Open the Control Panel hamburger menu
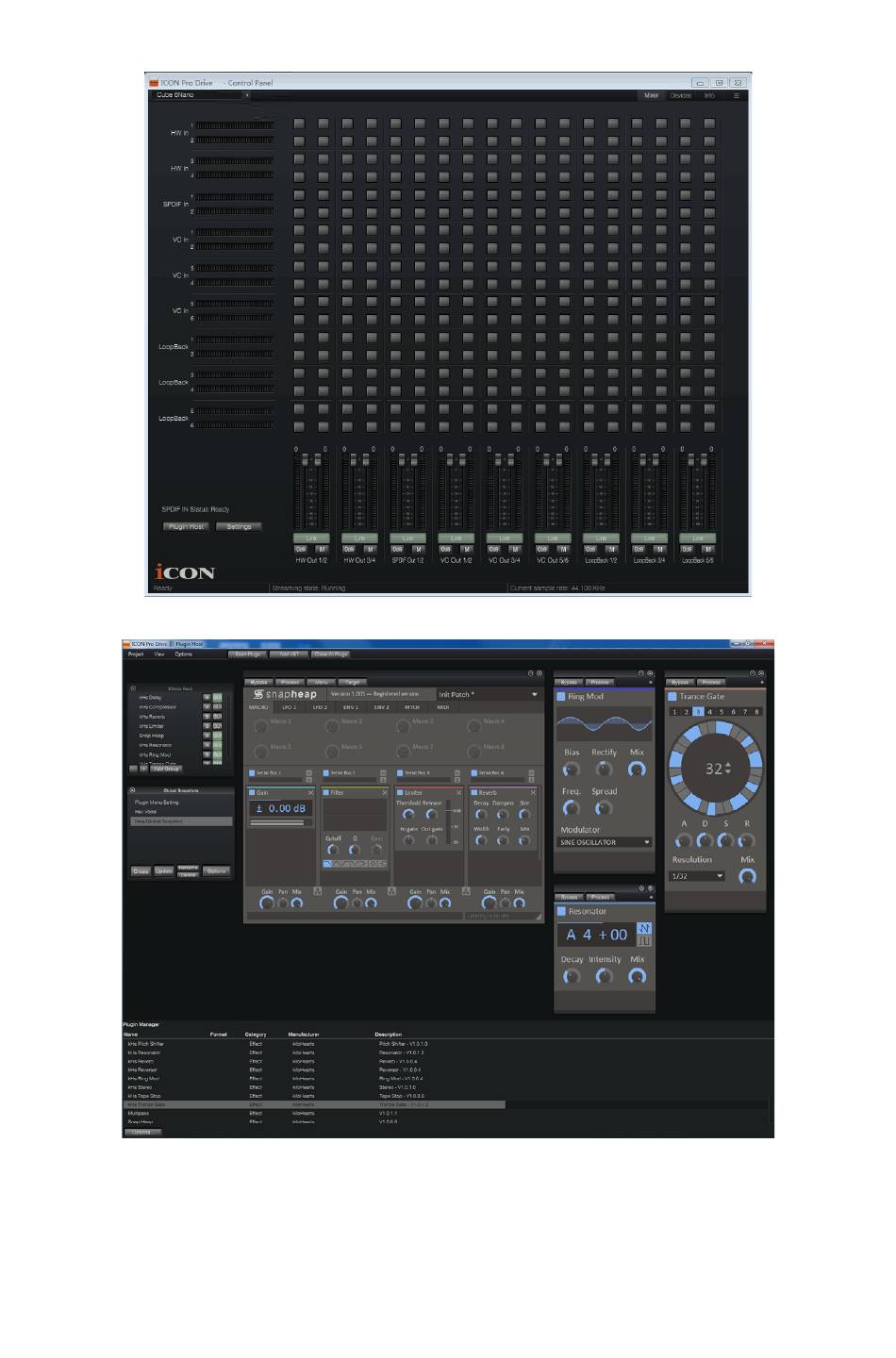The image size is (896, 1358). 737,95
